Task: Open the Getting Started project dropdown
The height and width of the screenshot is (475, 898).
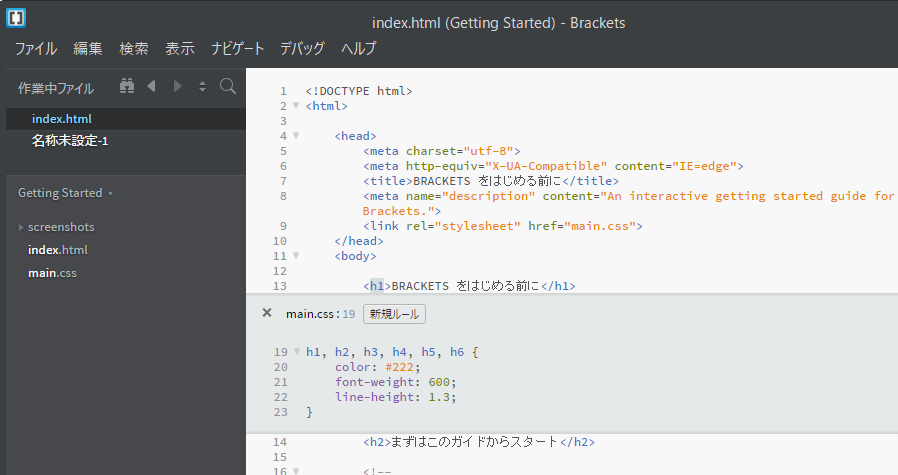Action: point(66,193)
